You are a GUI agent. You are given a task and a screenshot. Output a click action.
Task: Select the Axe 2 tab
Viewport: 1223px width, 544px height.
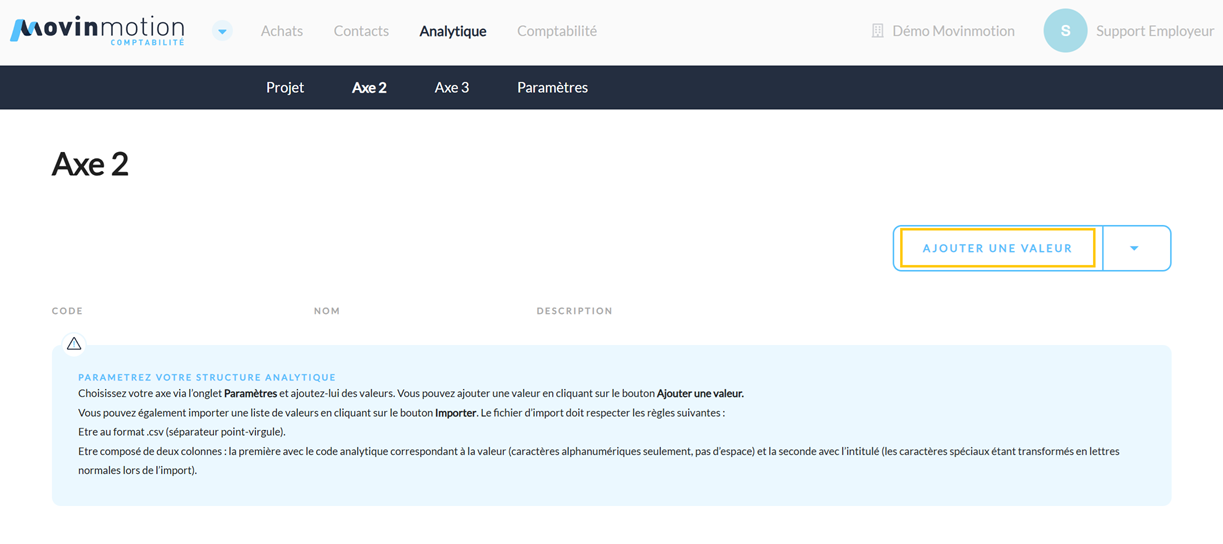coord(369,87)
